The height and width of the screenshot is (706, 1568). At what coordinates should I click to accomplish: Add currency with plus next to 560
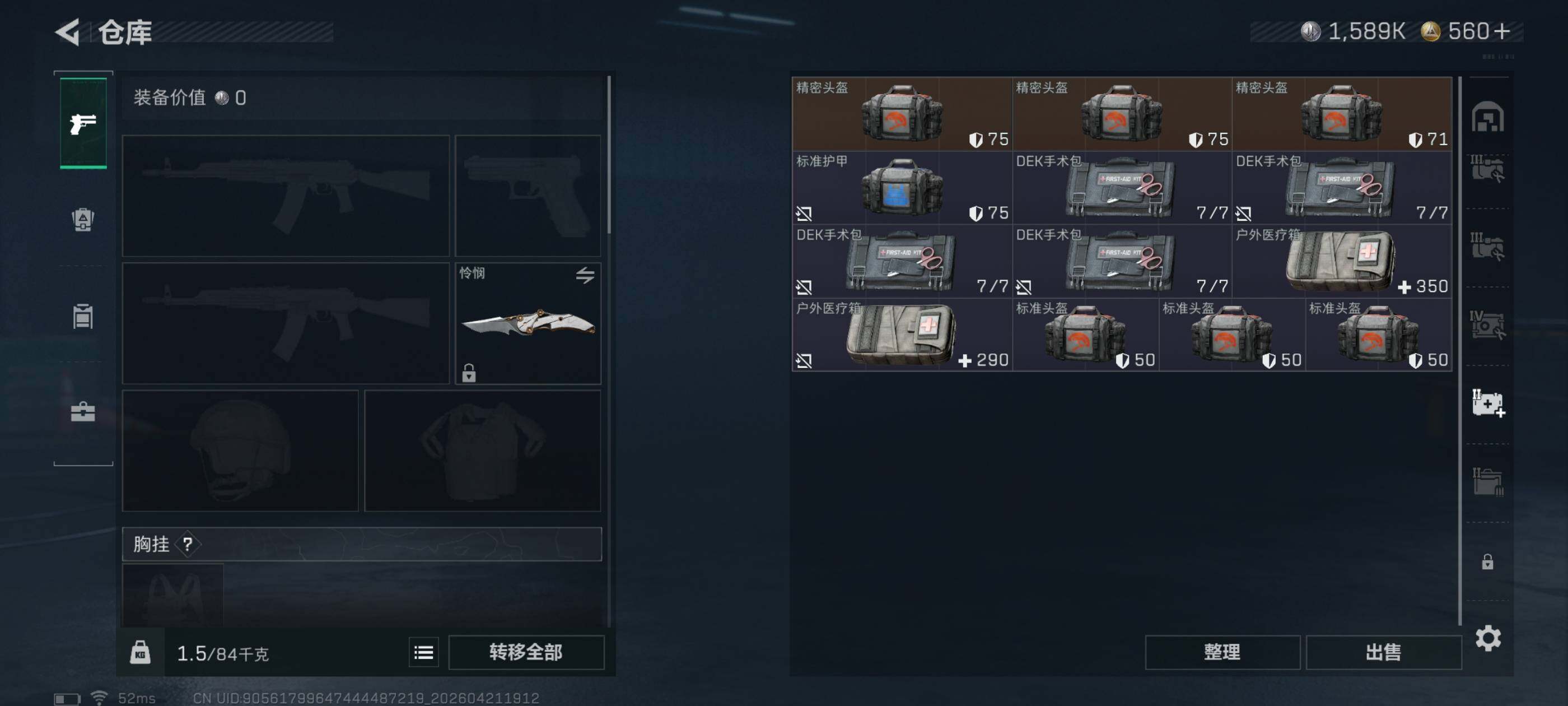[1502, 31]
